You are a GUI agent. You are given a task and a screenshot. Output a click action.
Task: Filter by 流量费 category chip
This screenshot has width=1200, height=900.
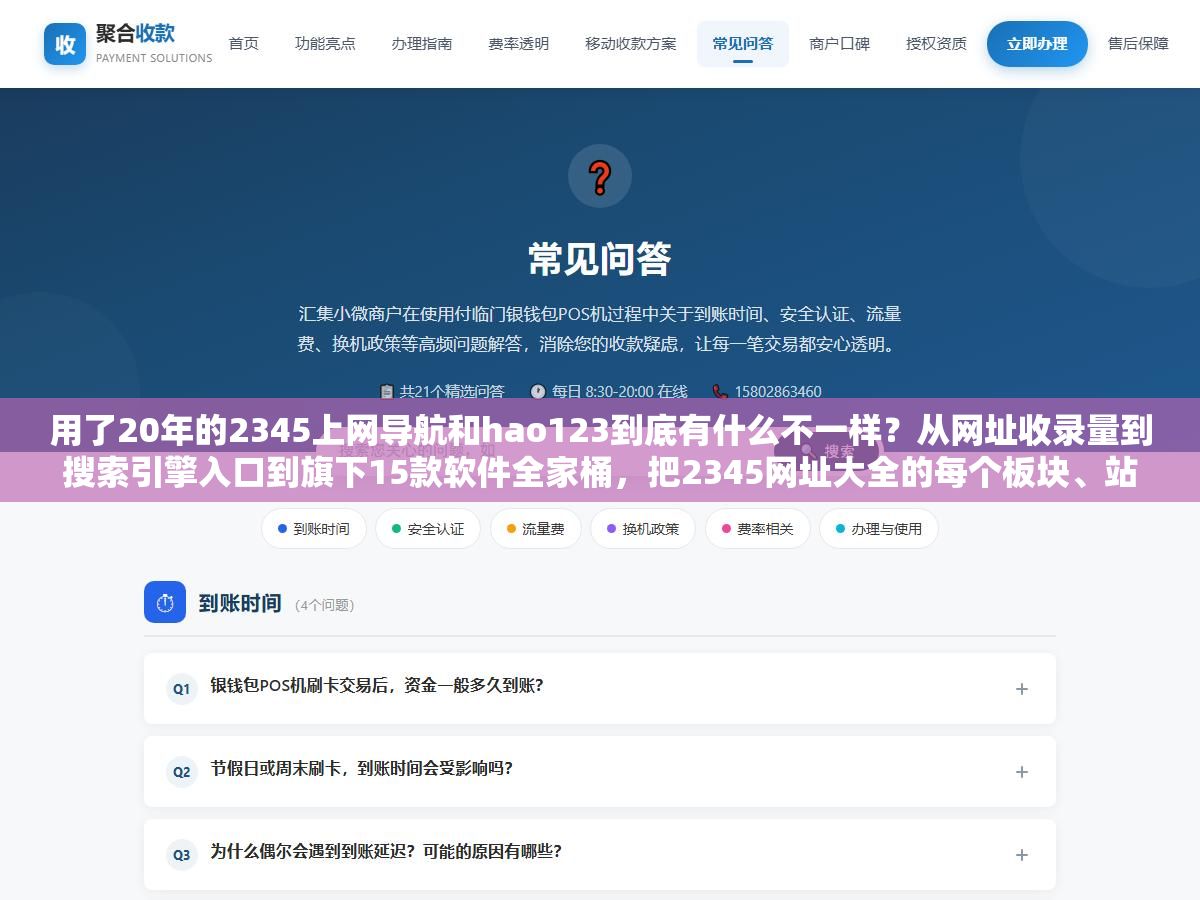(x=536, y=528)
